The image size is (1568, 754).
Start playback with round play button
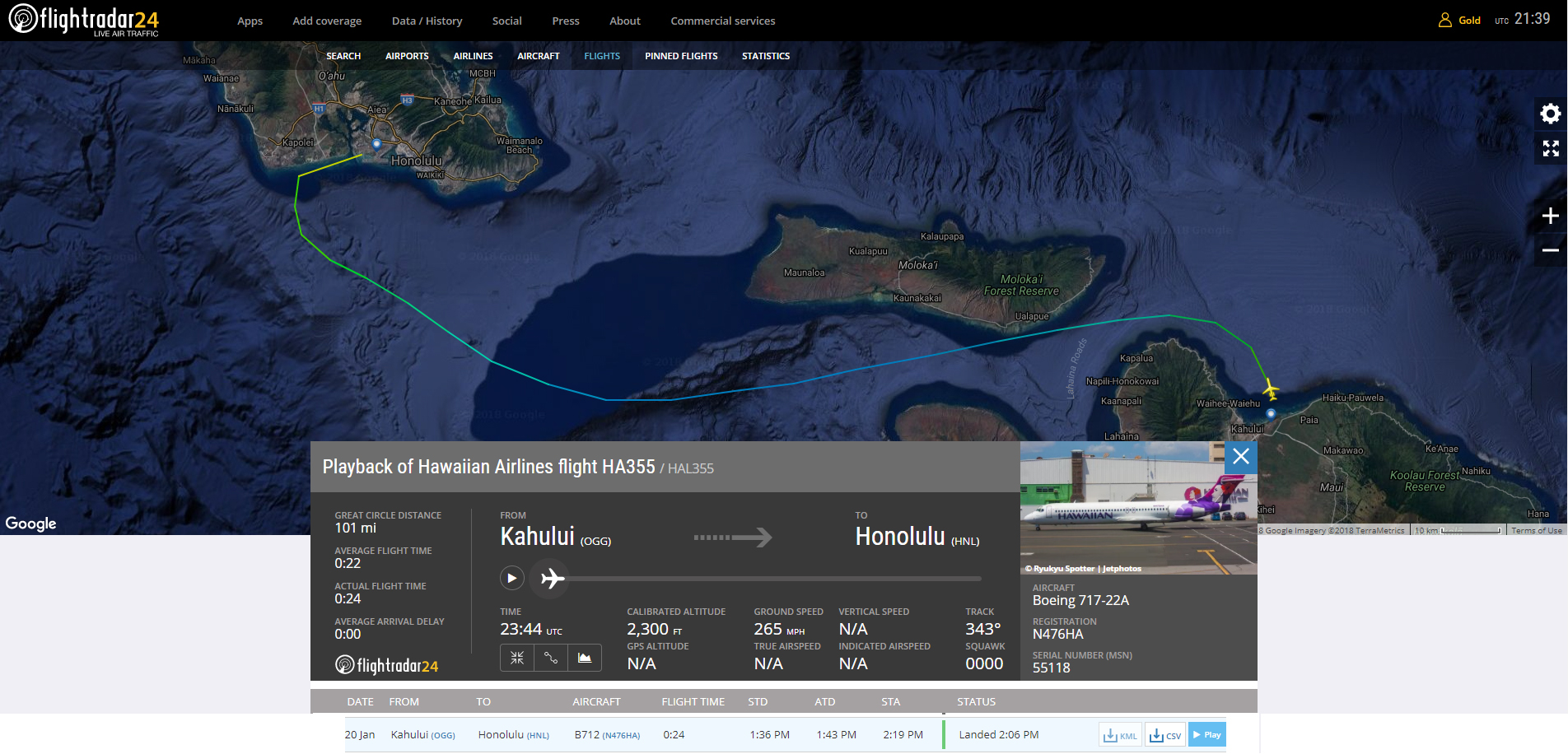512,578
